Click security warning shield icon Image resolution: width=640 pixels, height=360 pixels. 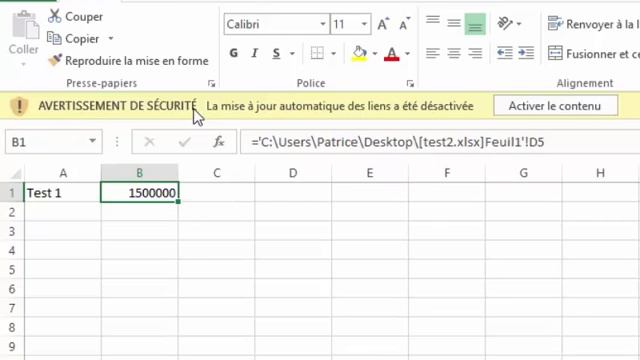coord(19,106)
